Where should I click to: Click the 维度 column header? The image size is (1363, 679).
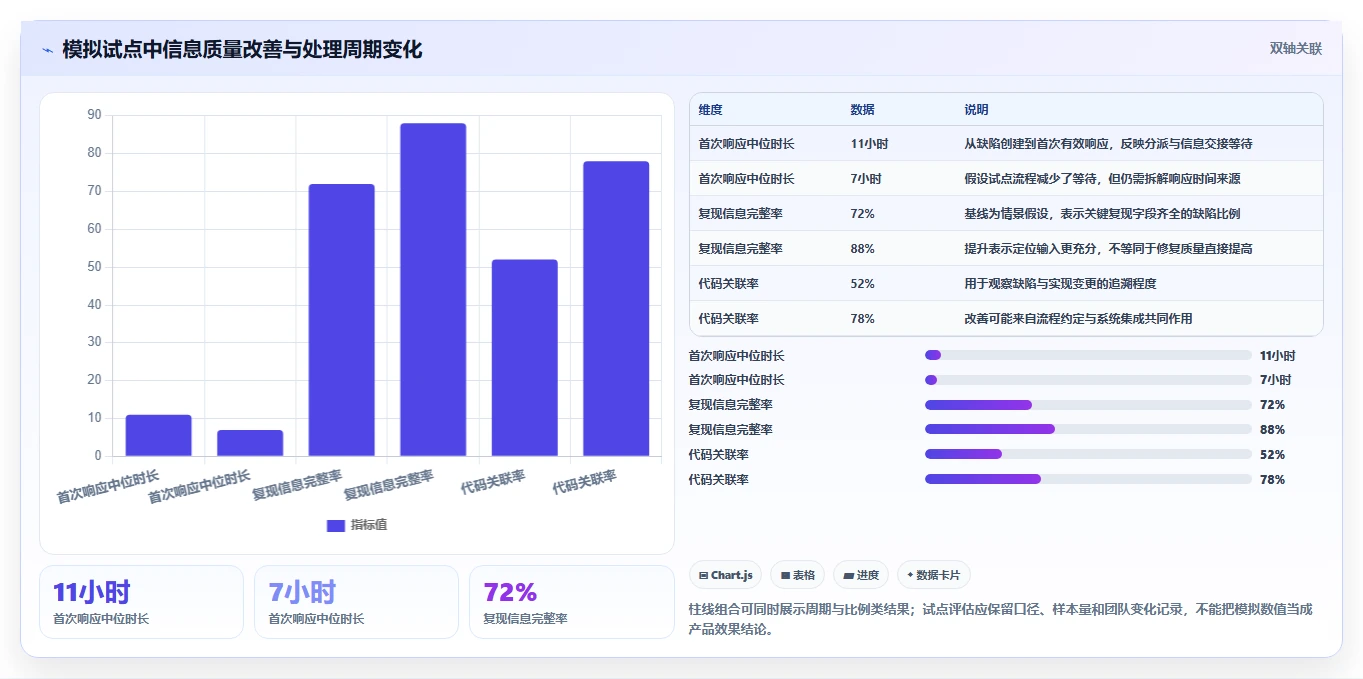tap(711, 110)
